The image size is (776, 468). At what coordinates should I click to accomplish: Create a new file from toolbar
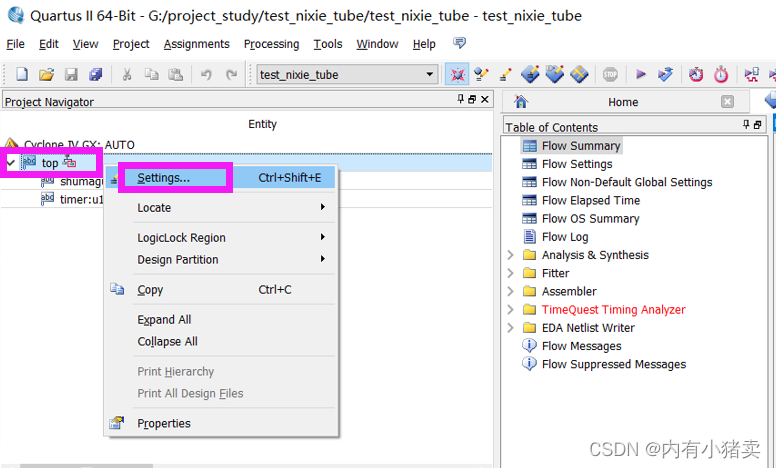pyautogui.click(x=22, y=74)
